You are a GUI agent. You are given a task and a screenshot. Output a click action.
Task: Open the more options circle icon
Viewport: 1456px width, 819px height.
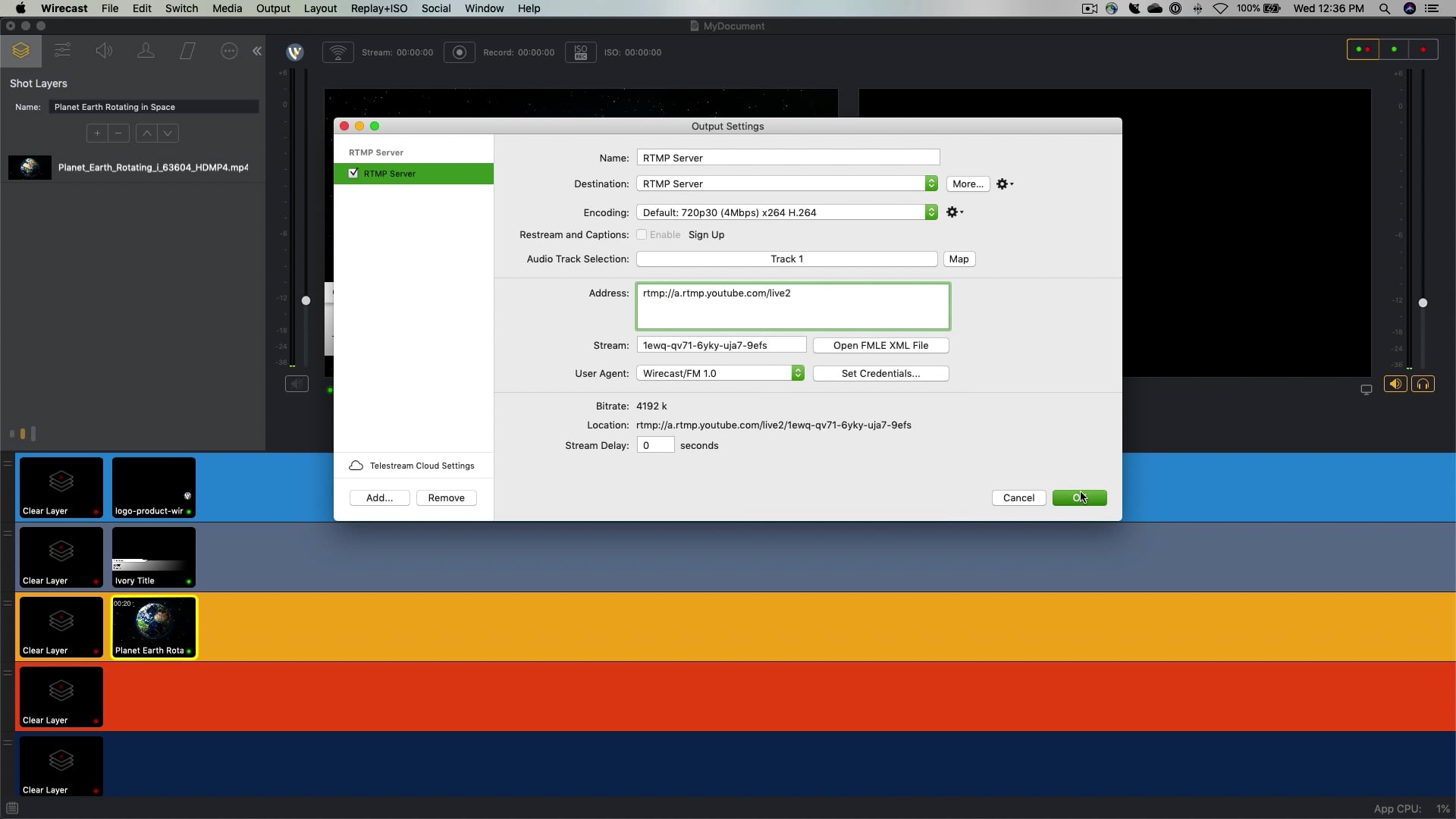tap(229, 51)
